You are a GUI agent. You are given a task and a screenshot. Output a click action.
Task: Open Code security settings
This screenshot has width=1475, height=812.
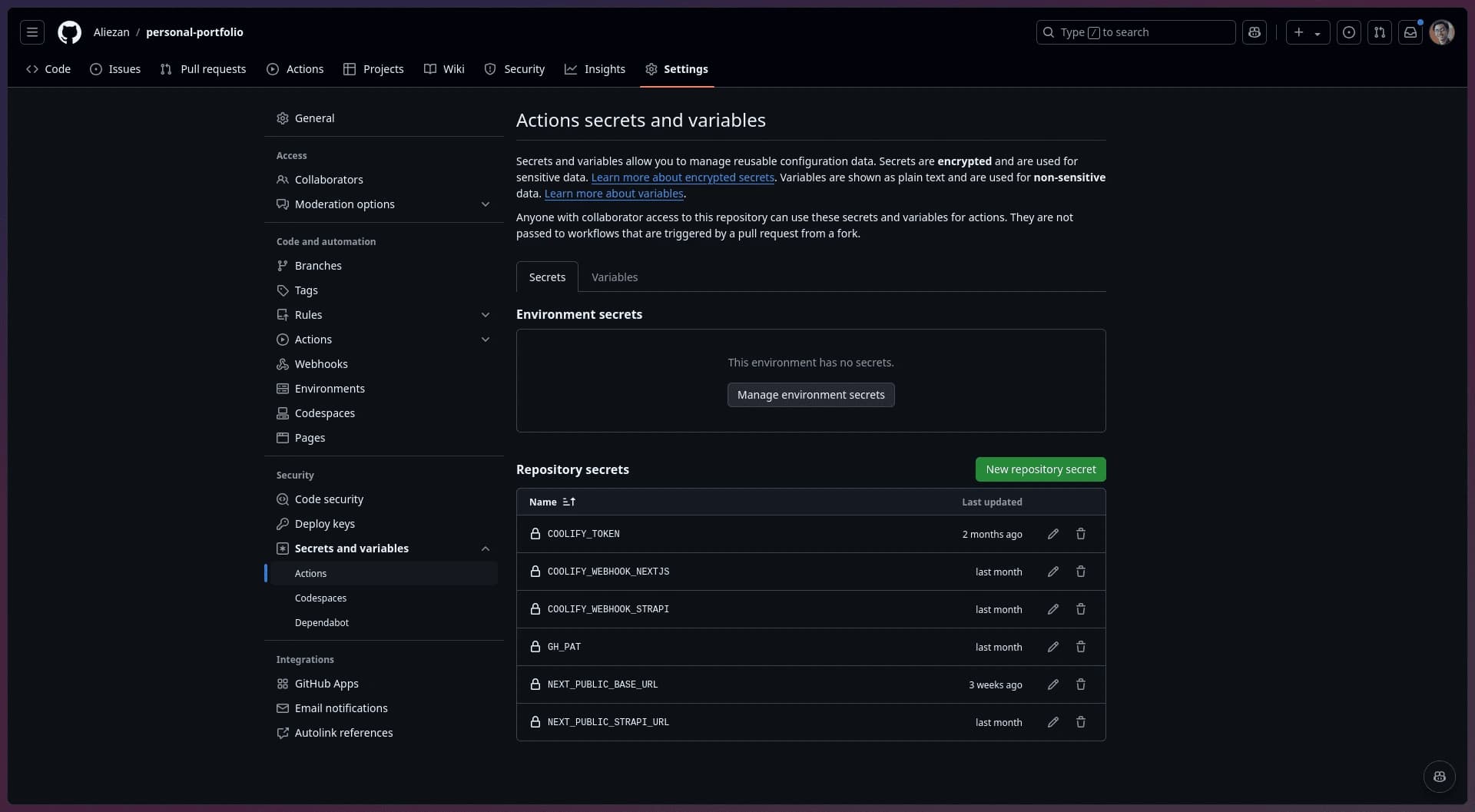point(384,499)
